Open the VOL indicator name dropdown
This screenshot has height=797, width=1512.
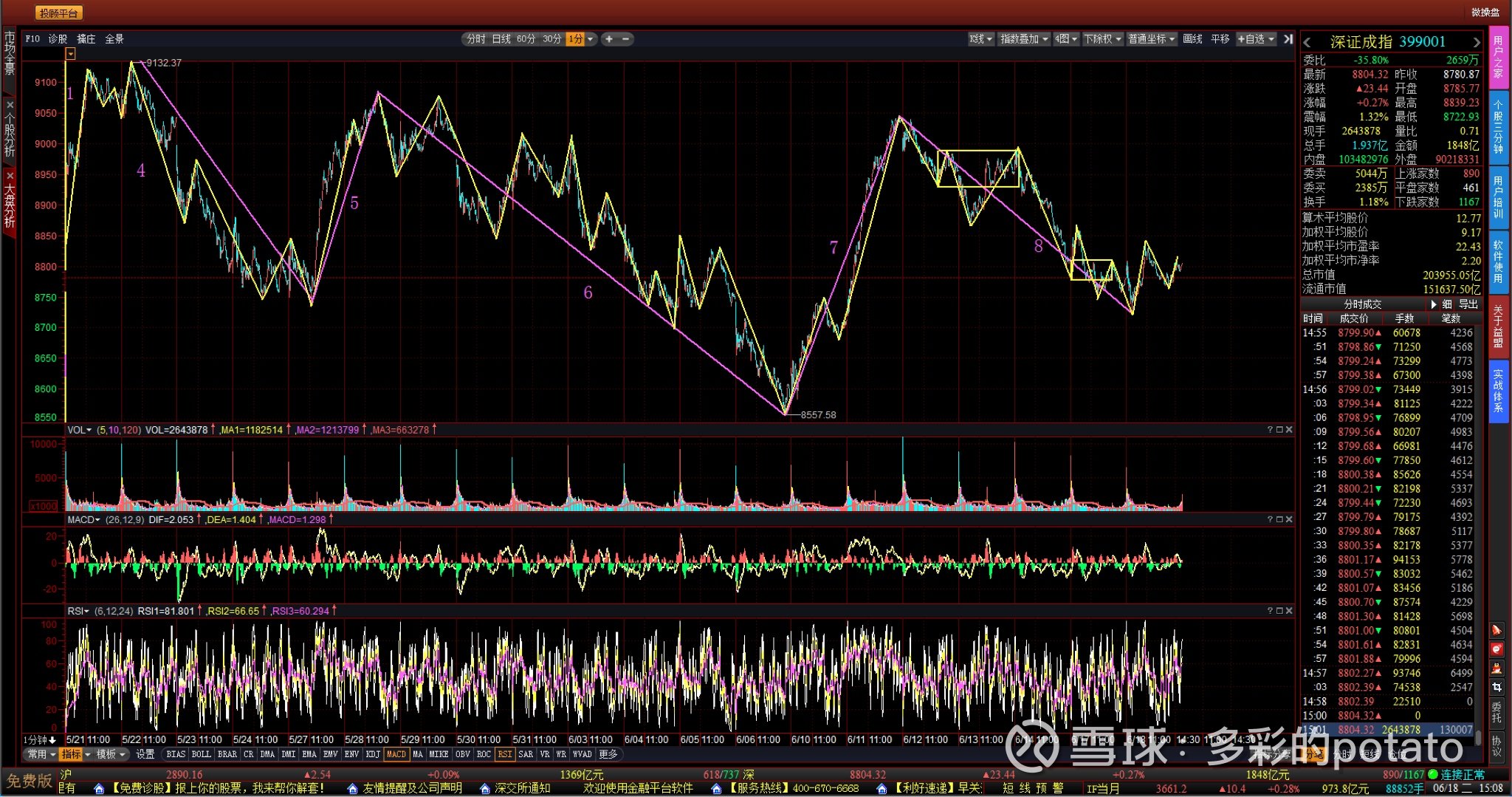[x=80, y=429]
